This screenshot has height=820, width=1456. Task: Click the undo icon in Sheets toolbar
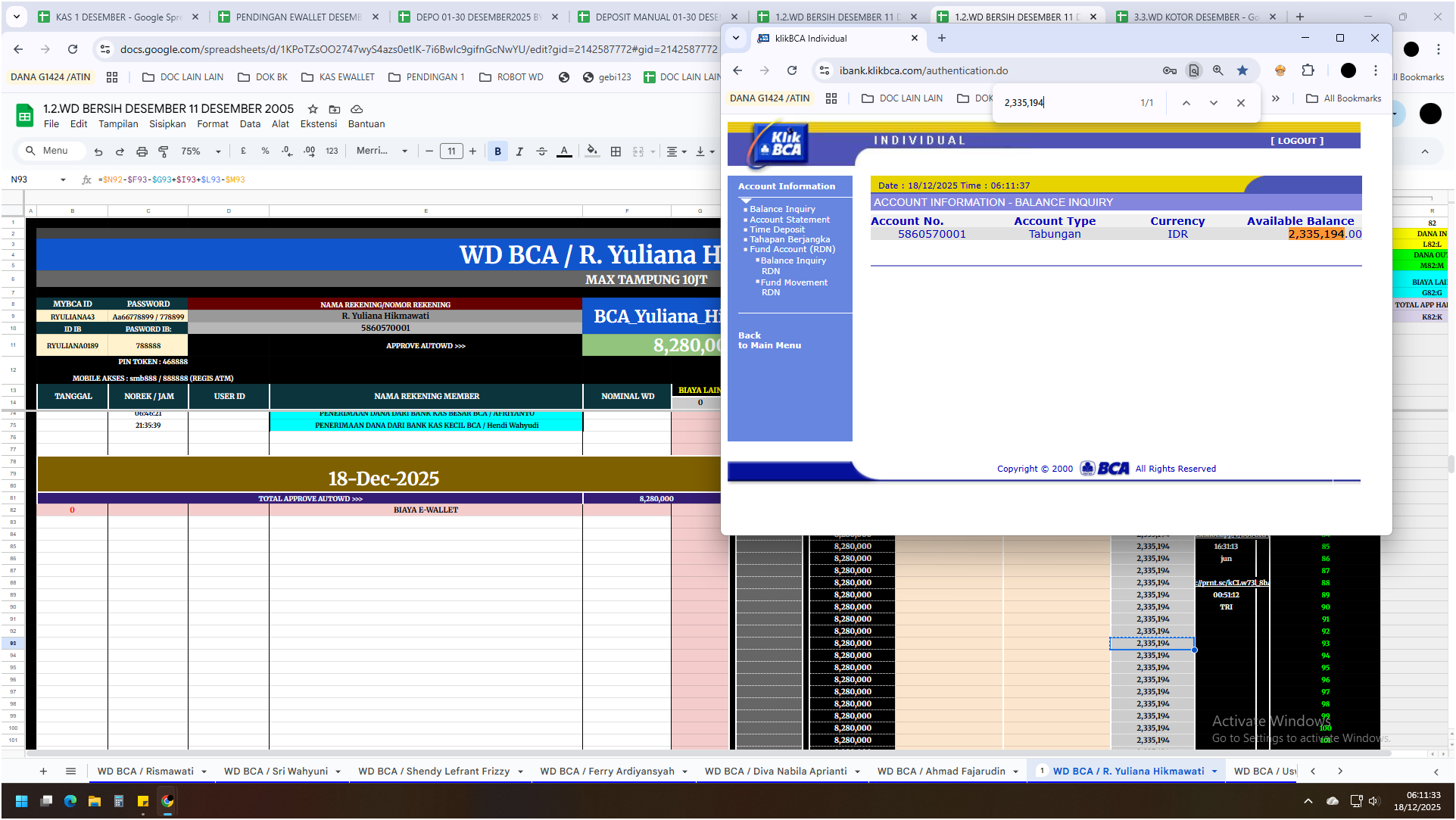(x=98, y=151)
